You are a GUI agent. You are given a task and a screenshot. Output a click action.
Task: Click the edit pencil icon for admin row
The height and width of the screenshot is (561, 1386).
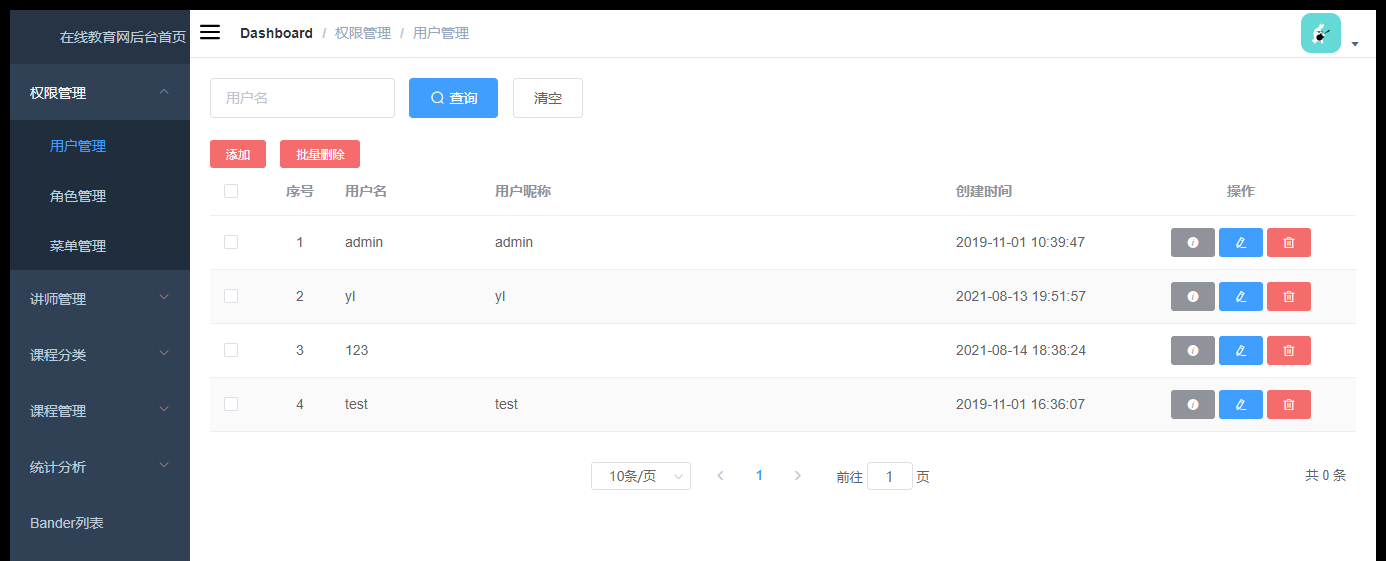(1241, 243)
